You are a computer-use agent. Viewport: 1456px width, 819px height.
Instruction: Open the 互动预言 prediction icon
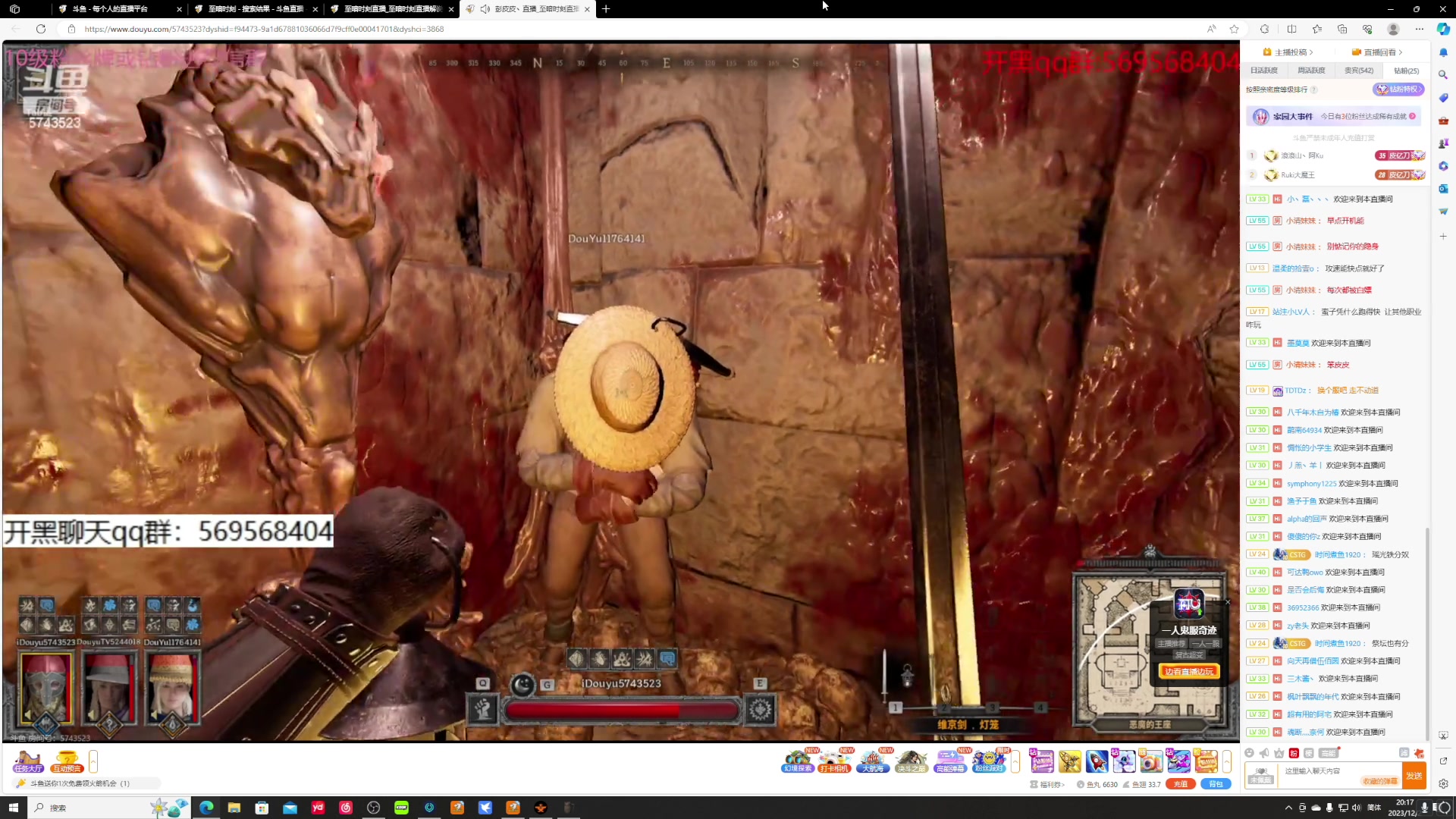(67, 761)
